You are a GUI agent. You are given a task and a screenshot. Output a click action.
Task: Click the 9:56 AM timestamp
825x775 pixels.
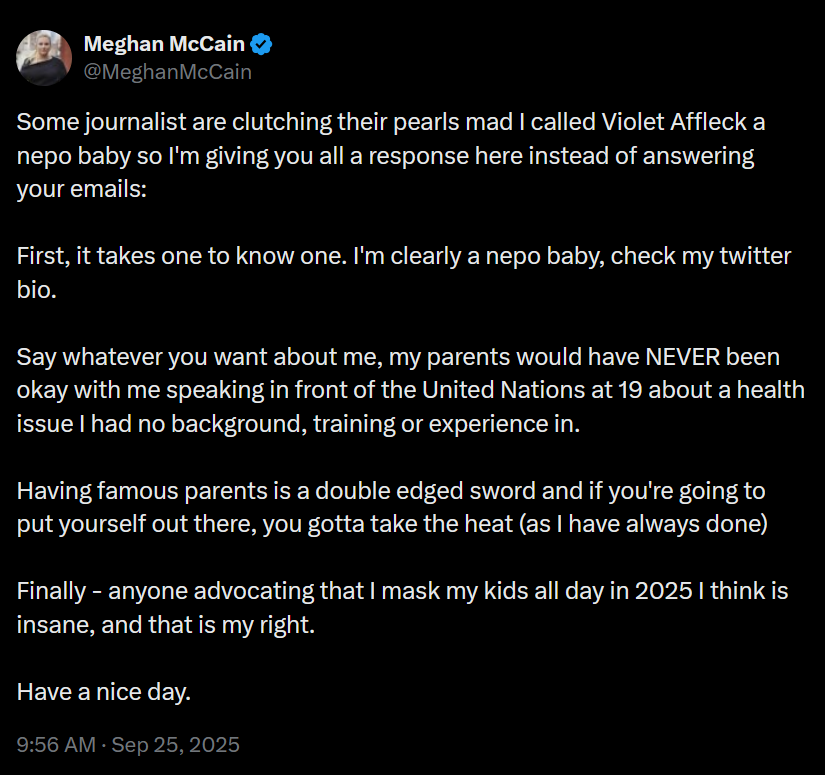click(x=56, y=744)
